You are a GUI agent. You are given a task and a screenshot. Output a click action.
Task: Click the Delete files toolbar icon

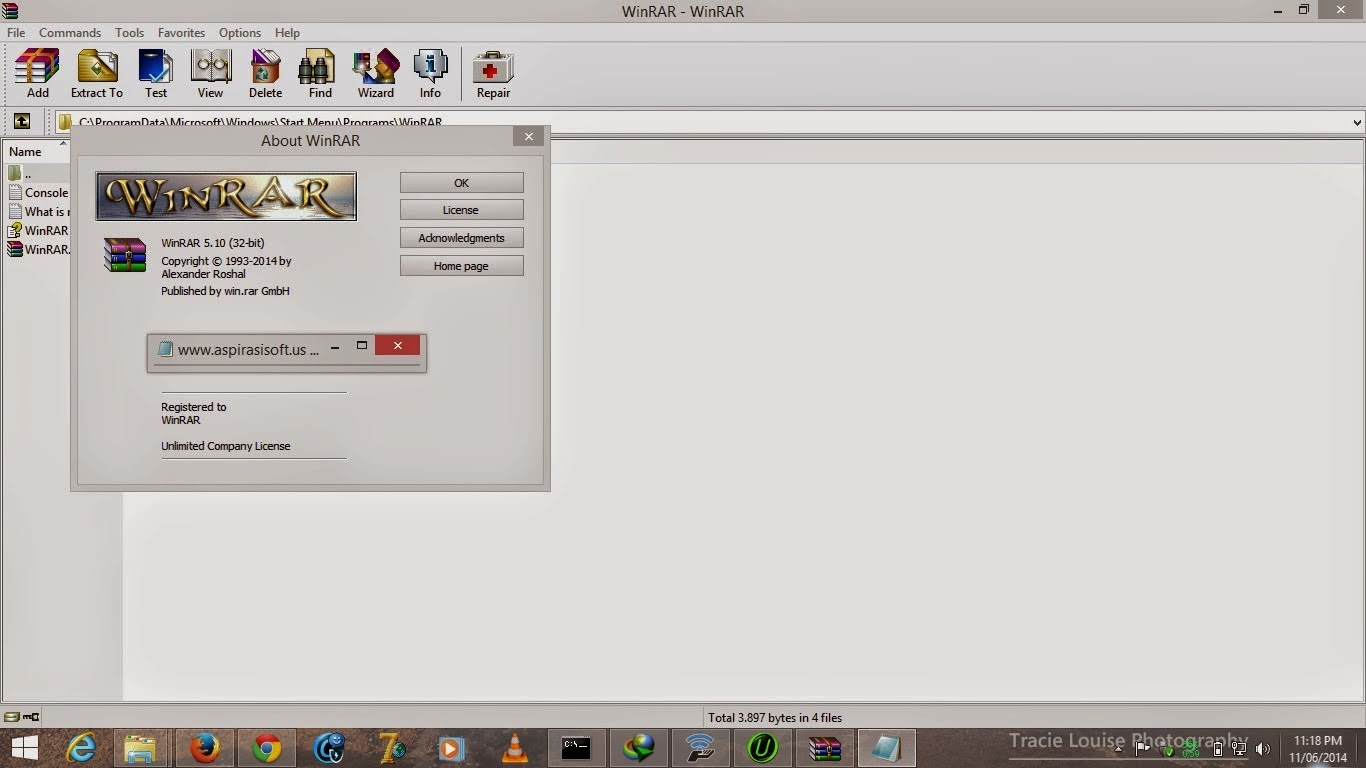pos(265,74)
